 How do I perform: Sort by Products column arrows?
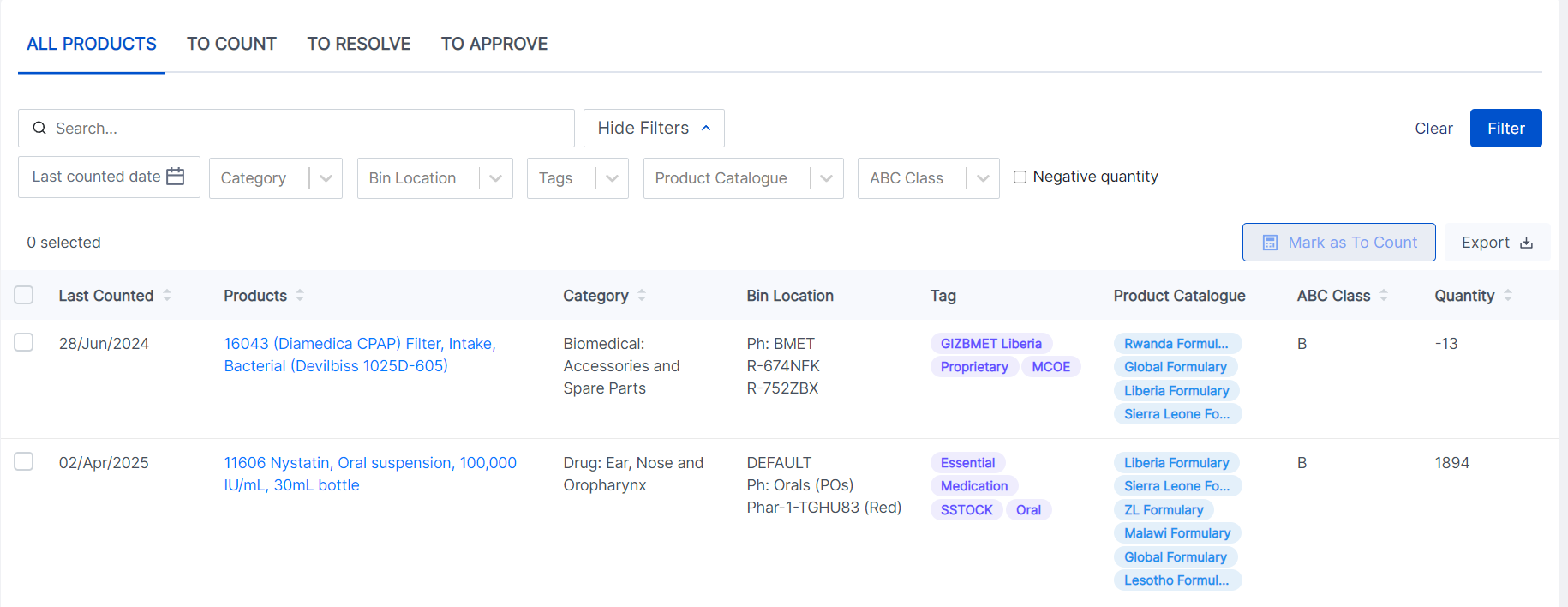click(x=300, y=296)
